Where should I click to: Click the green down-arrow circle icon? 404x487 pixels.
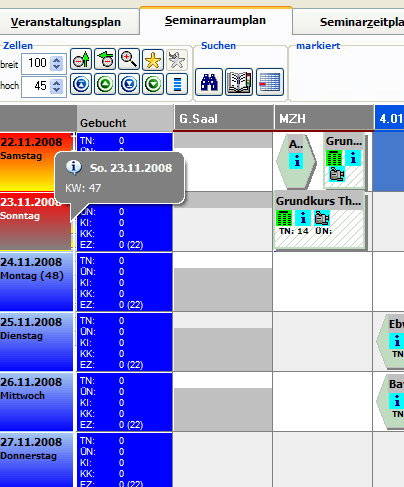click(153, 84)
